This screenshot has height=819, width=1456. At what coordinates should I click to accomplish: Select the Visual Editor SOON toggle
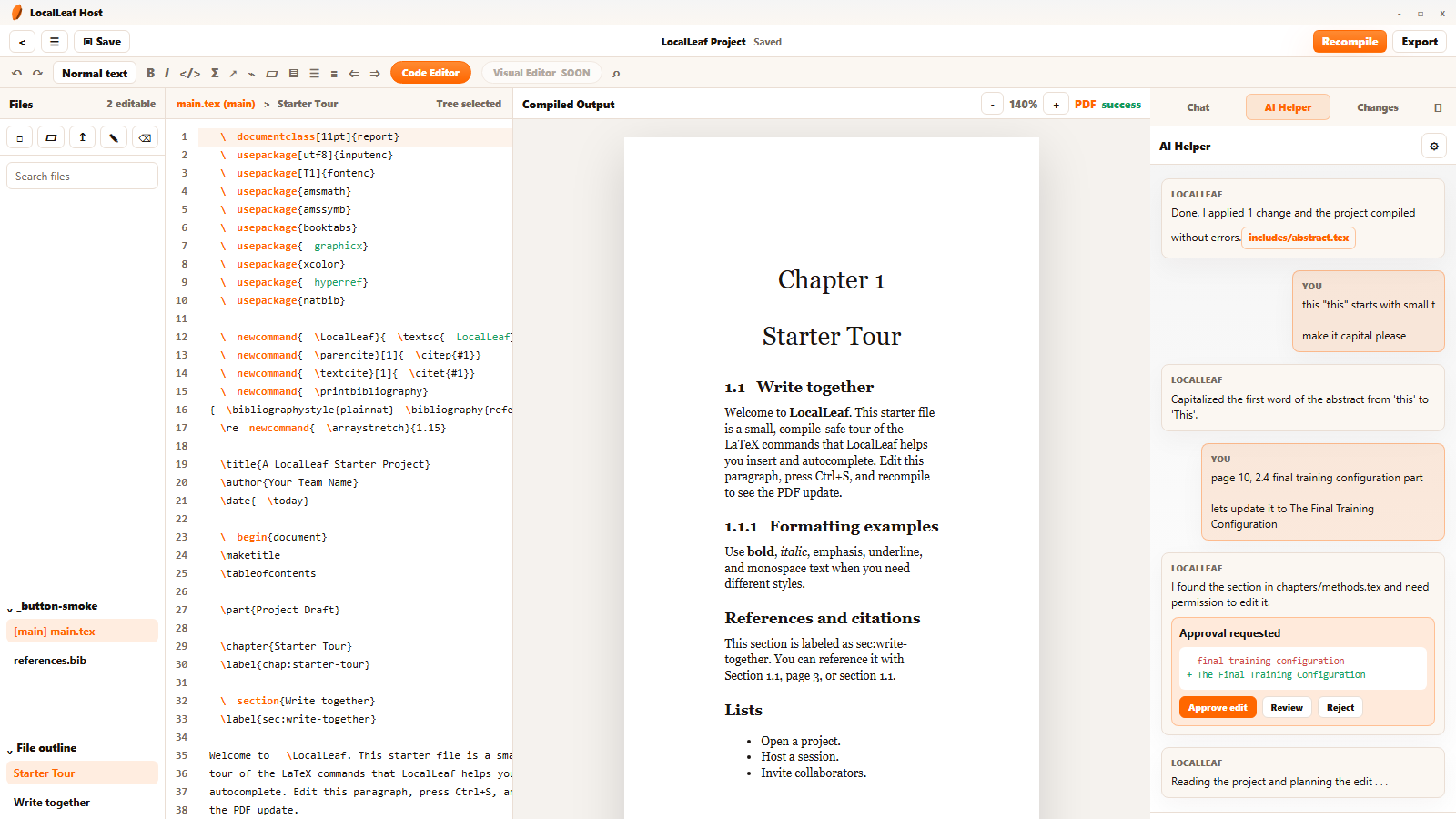541,73
